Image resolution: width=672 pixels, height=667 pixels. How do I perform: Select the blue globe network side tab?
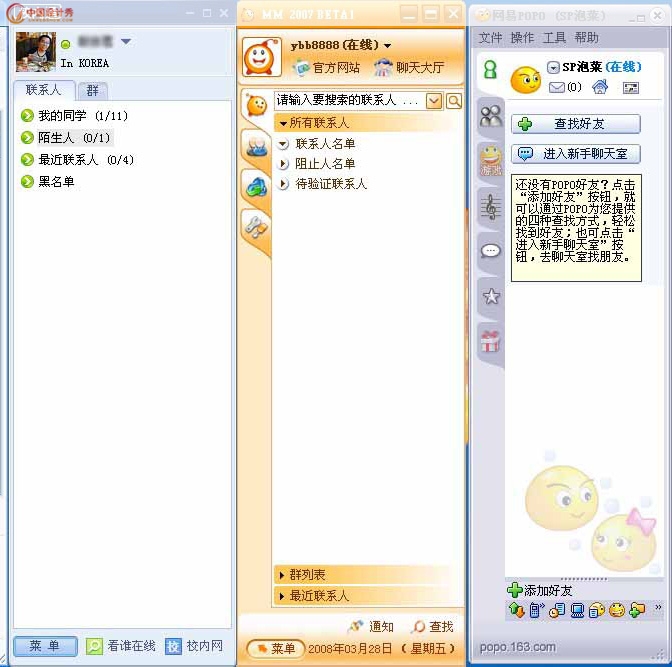coord(257,186)
